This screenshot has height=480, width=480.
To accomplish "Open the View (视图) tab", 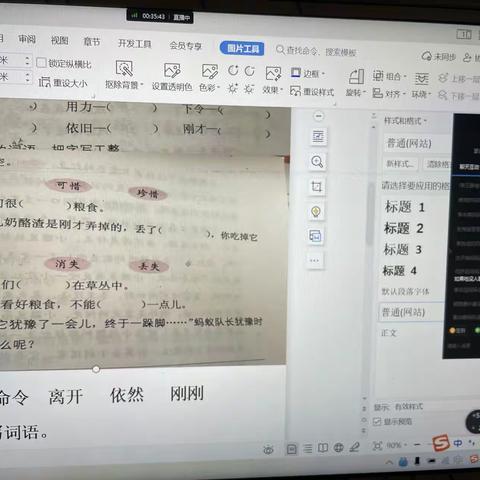I will click(x=60, y=40).
